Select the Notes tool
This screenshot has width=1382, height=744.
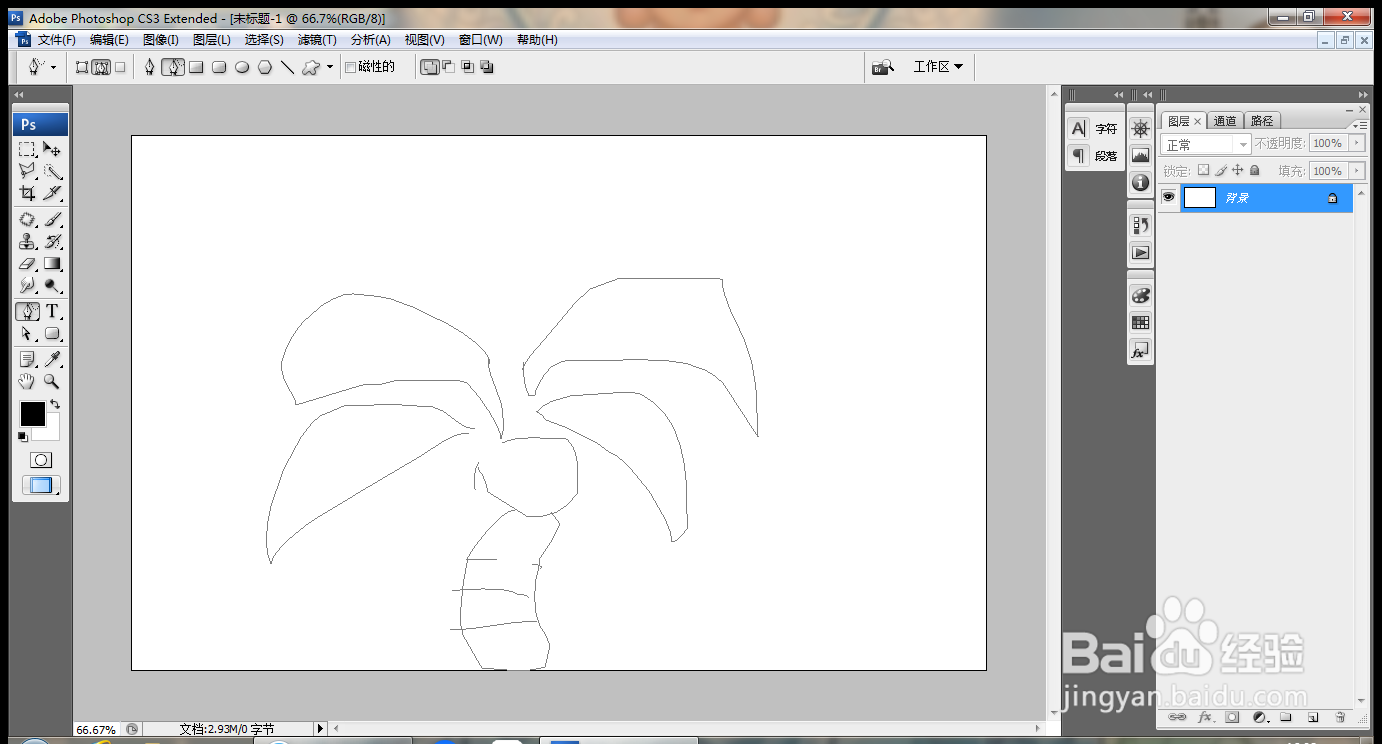(x=28, y=359)
